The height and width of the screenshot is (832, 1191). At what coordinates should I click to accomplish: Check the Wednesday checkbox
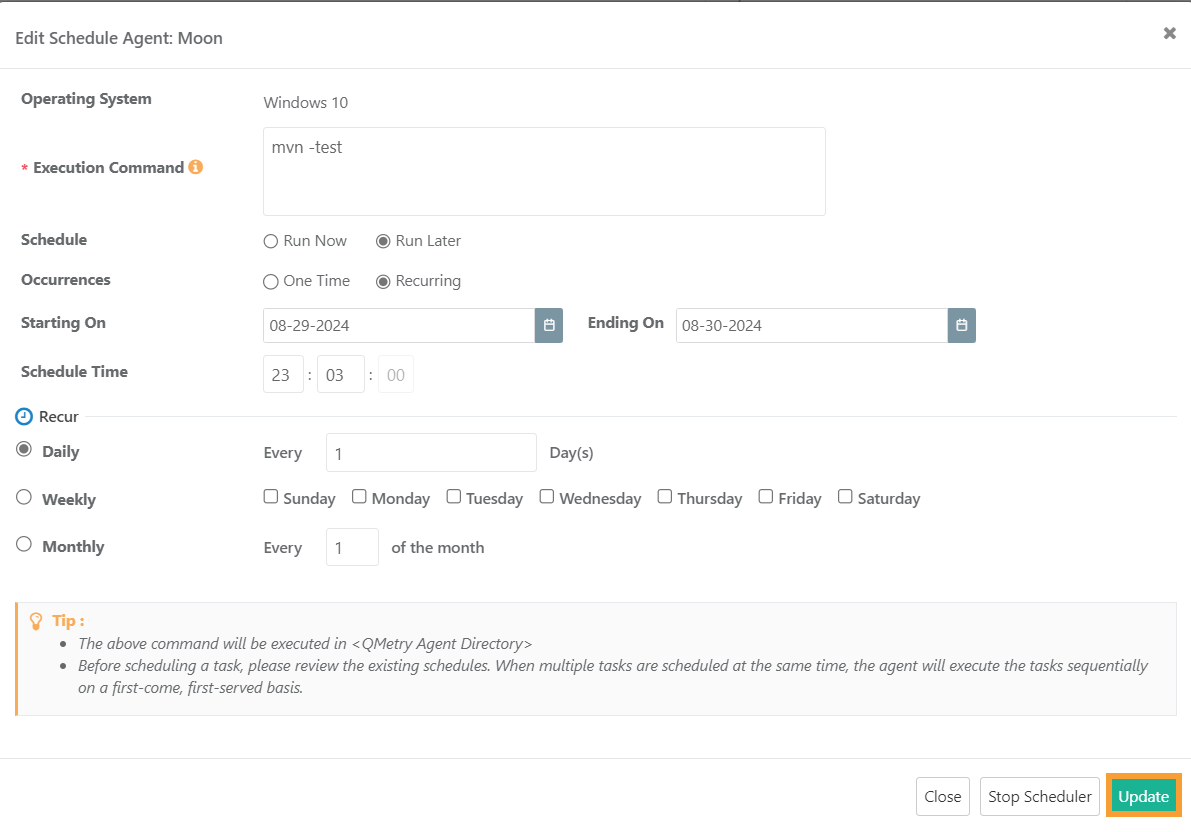pyautogui.click(x=547, y=495)
